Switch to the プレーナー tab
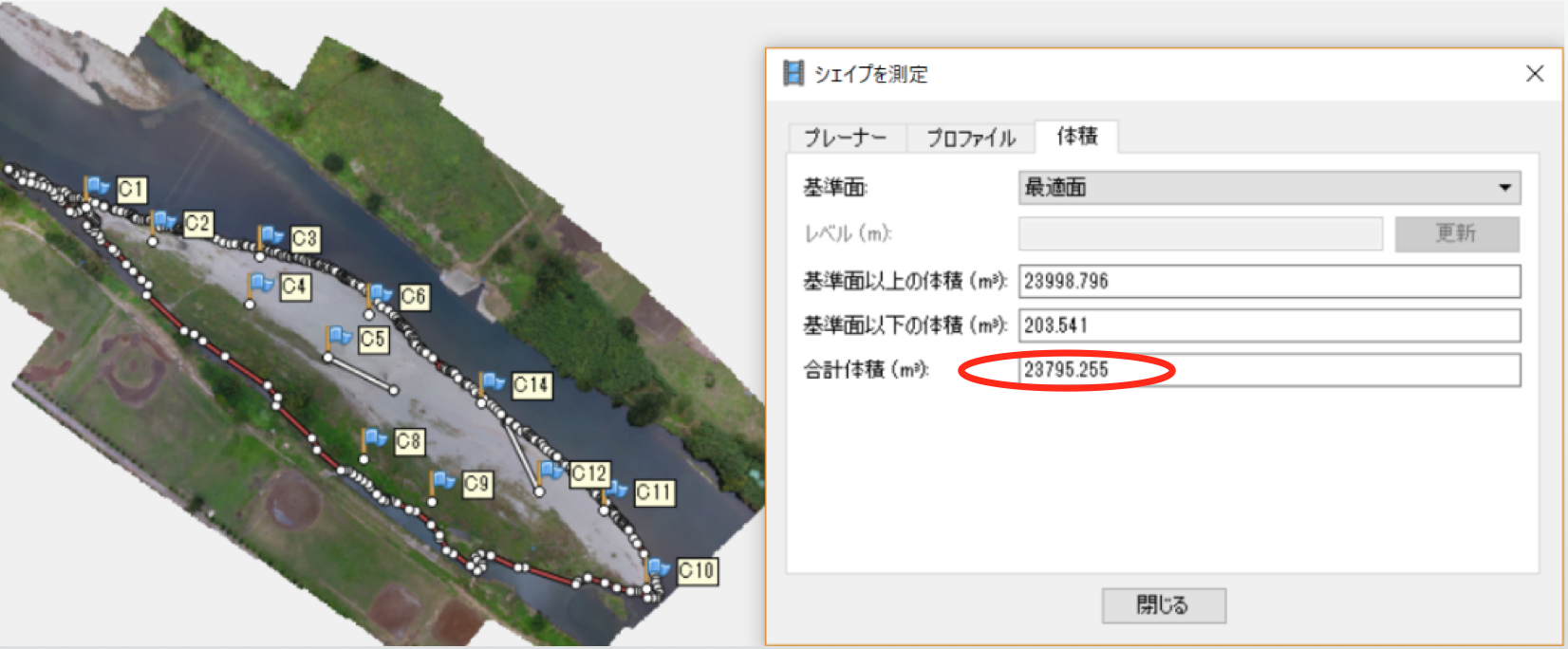The width and height of the screenshot is (1568, 649). coord(845,138)
